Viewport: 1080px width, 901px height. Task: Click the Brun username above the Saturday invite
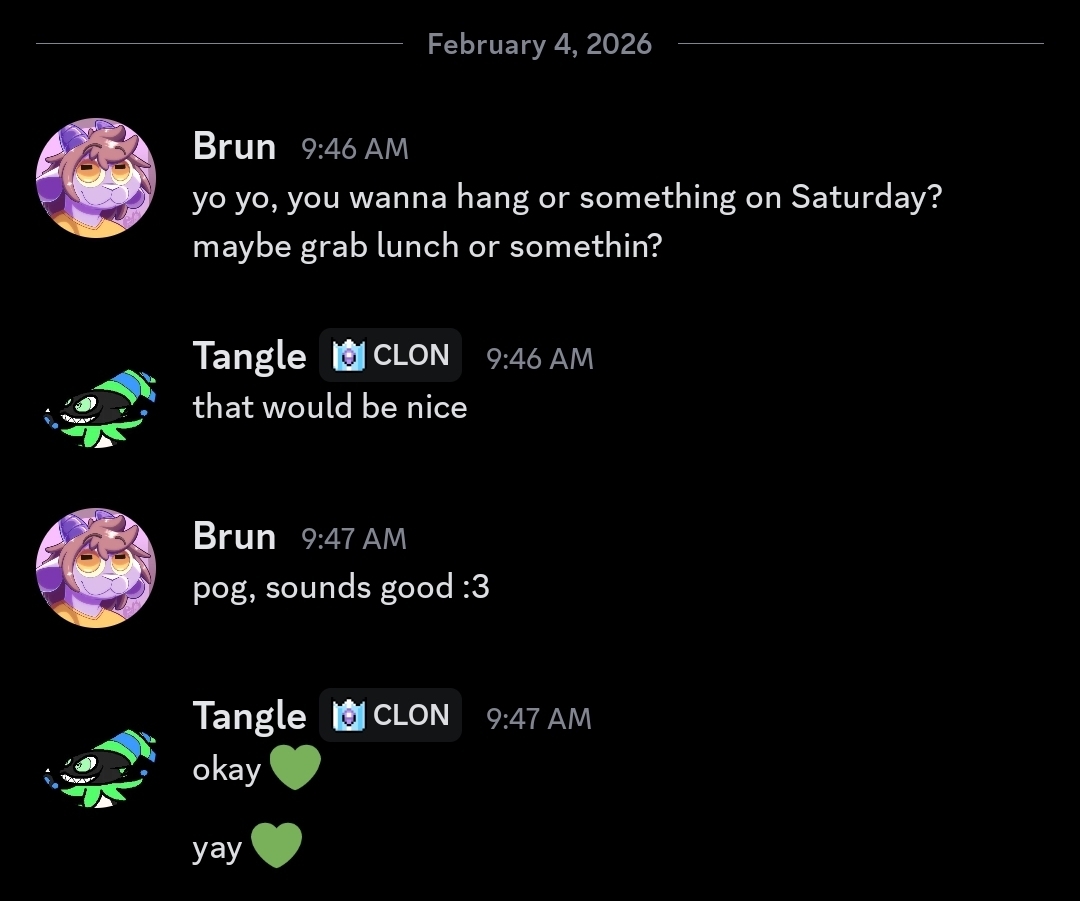[x=234, y=147]
